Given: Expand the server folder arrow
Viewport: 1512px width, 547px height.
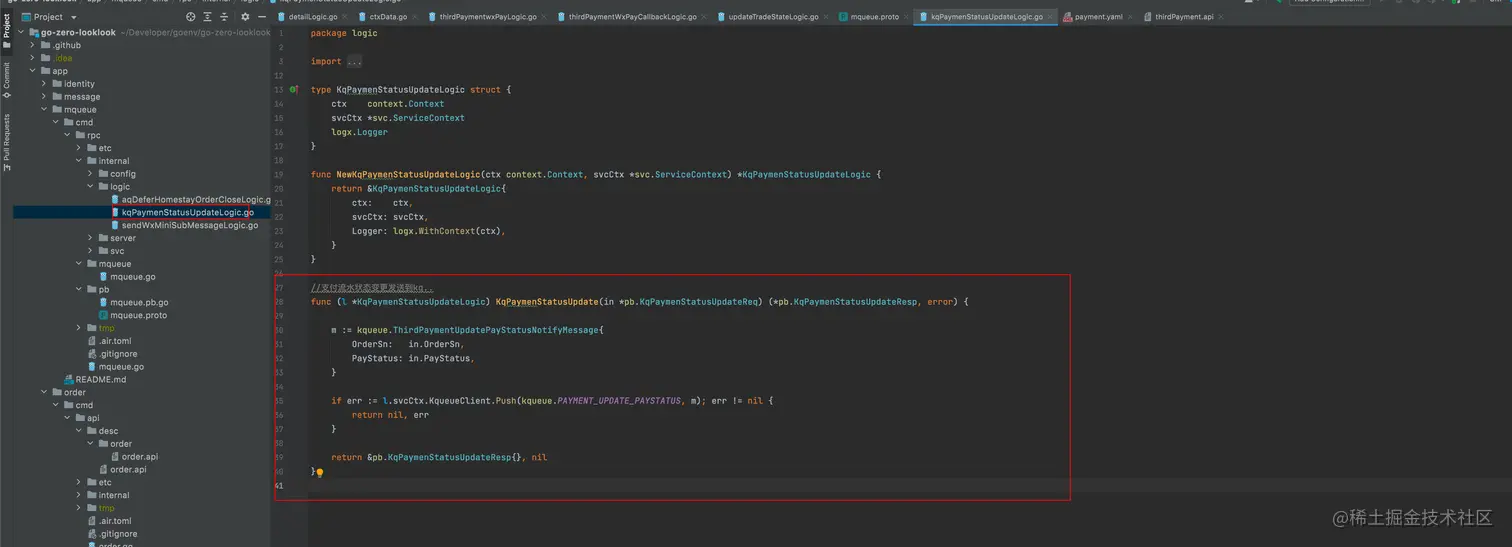Looking at the screenshot, I should coord(90,238).
